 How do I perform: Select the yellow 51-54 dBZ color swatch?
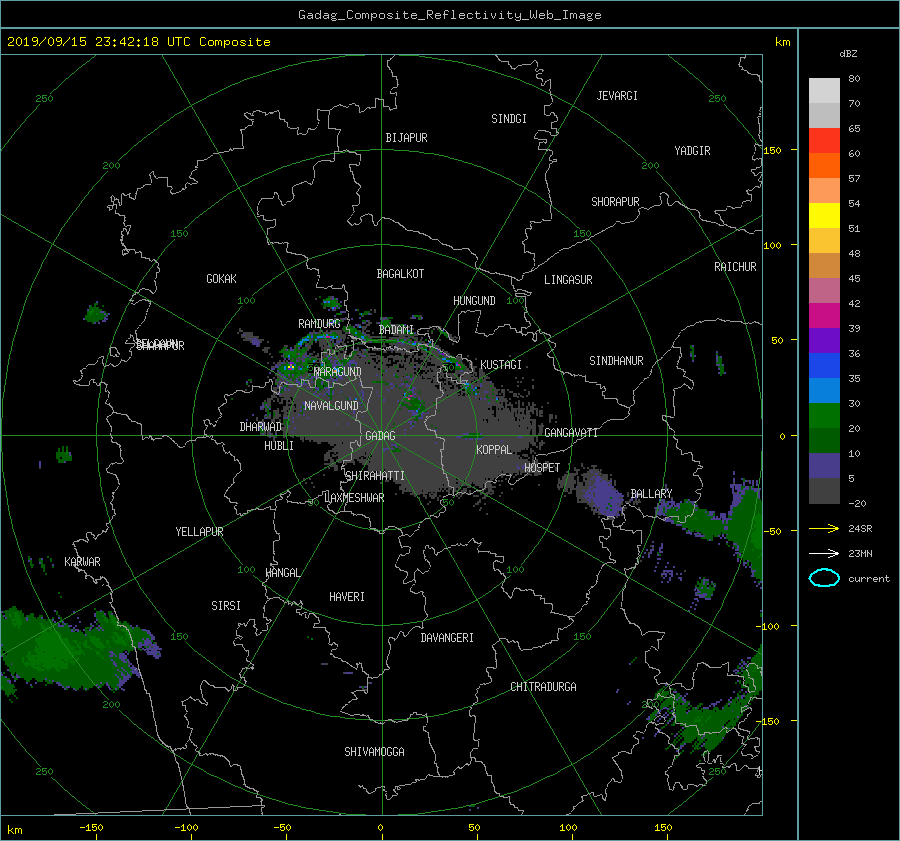pos(824,216)
